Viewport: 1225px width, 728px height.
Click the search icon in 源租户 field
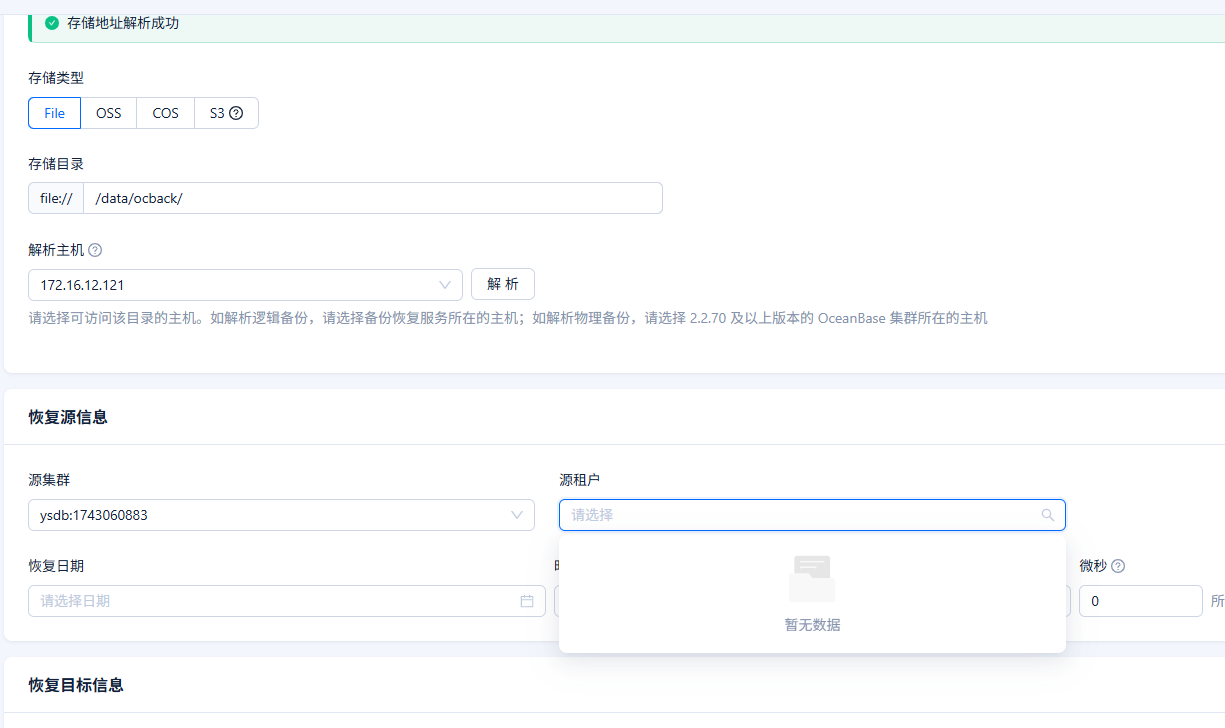(1048, 515)
